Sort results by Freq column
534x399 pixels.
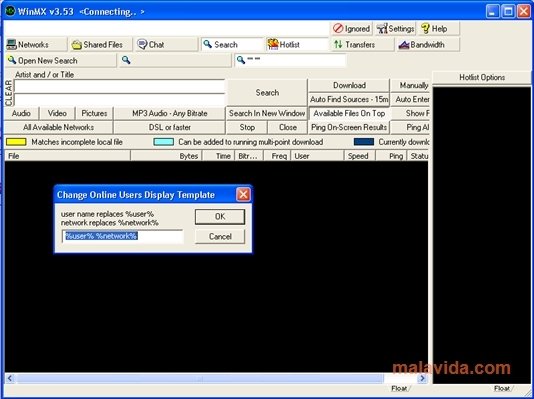point(277,156)
